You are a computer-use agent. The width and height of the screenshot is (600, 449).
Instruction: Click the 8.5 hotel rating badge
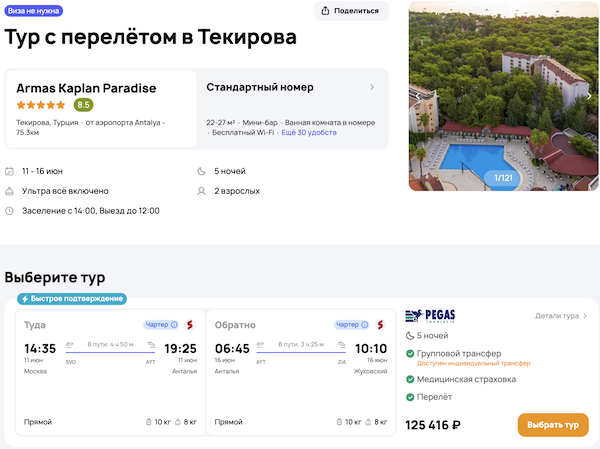tap(83, 104)
